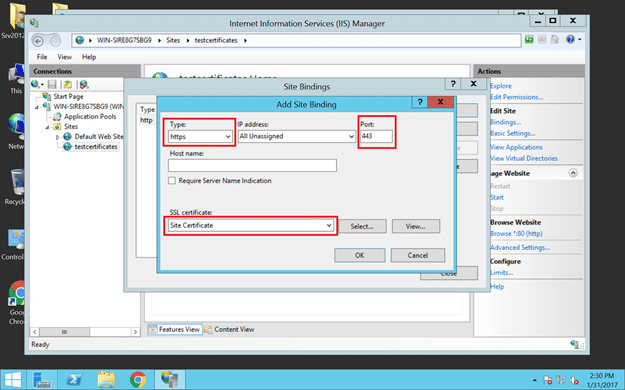Click the Site Bindings dialog help question mark
The image size is (625, 390).
[x=453, y=84]
